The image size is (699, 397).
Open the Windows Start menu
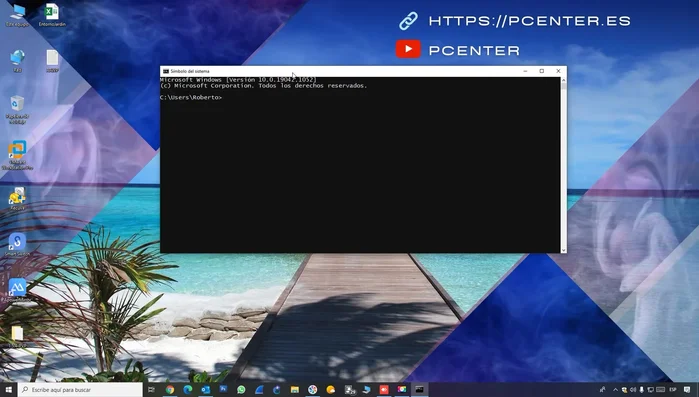point(8,390)
